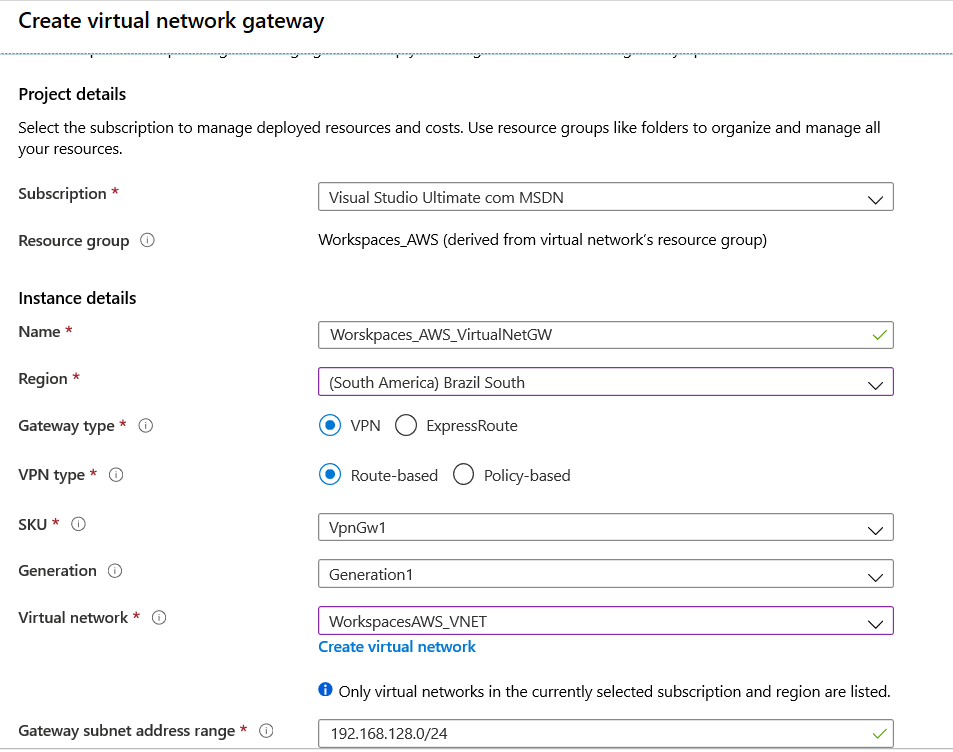Select the Policy-based VPN type radio button

coord(463,475)
